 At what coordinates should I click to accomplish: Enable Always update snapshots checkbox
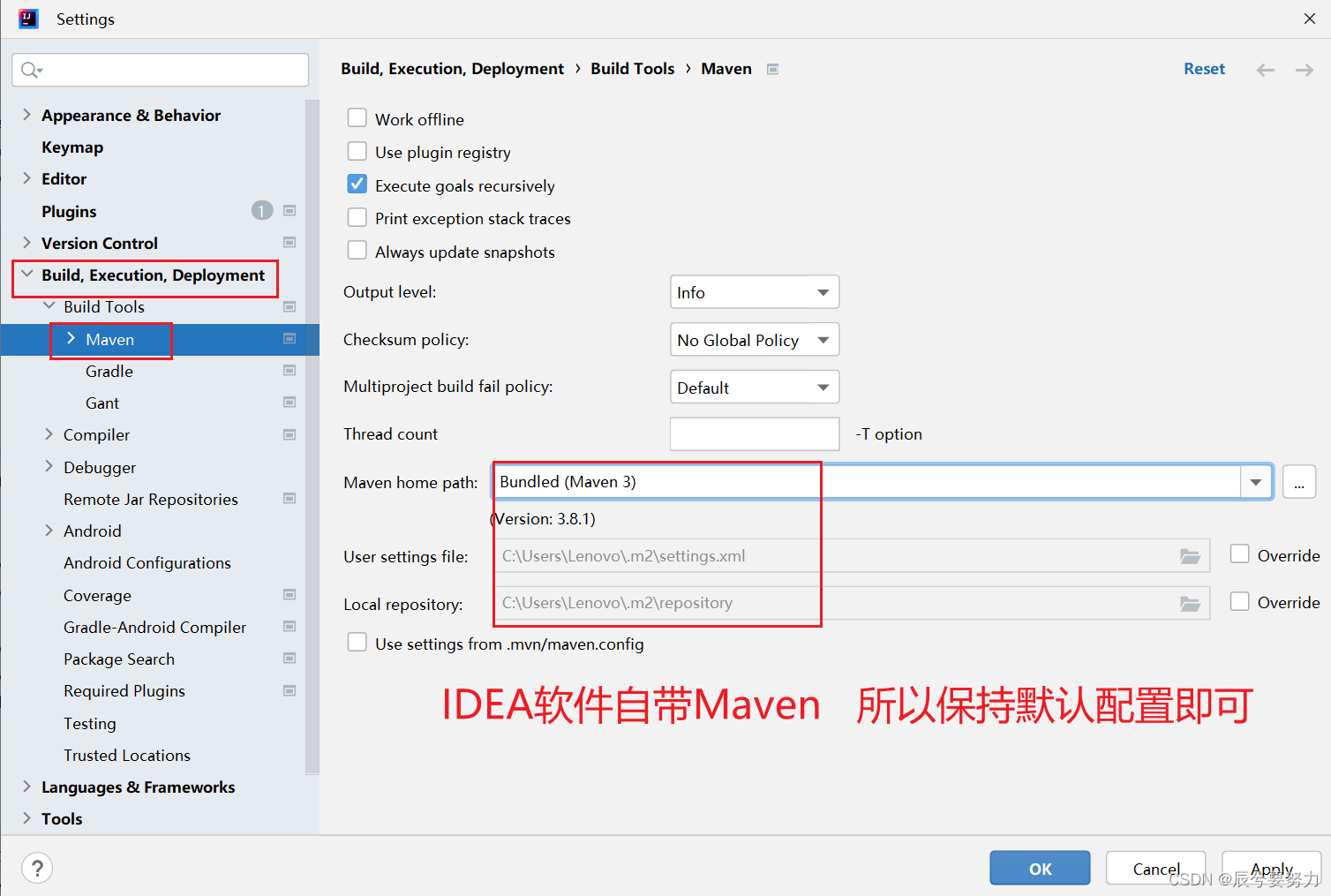[357, 251]
